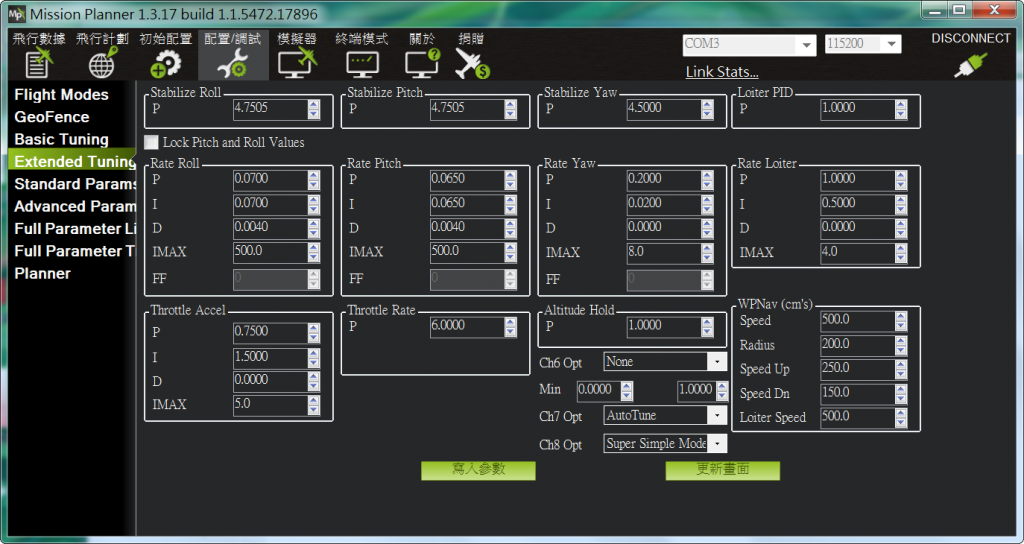Open the Link Stats... link
Image resolution: width=1024 pixels, height=544 pixels.
pos(722,72)
